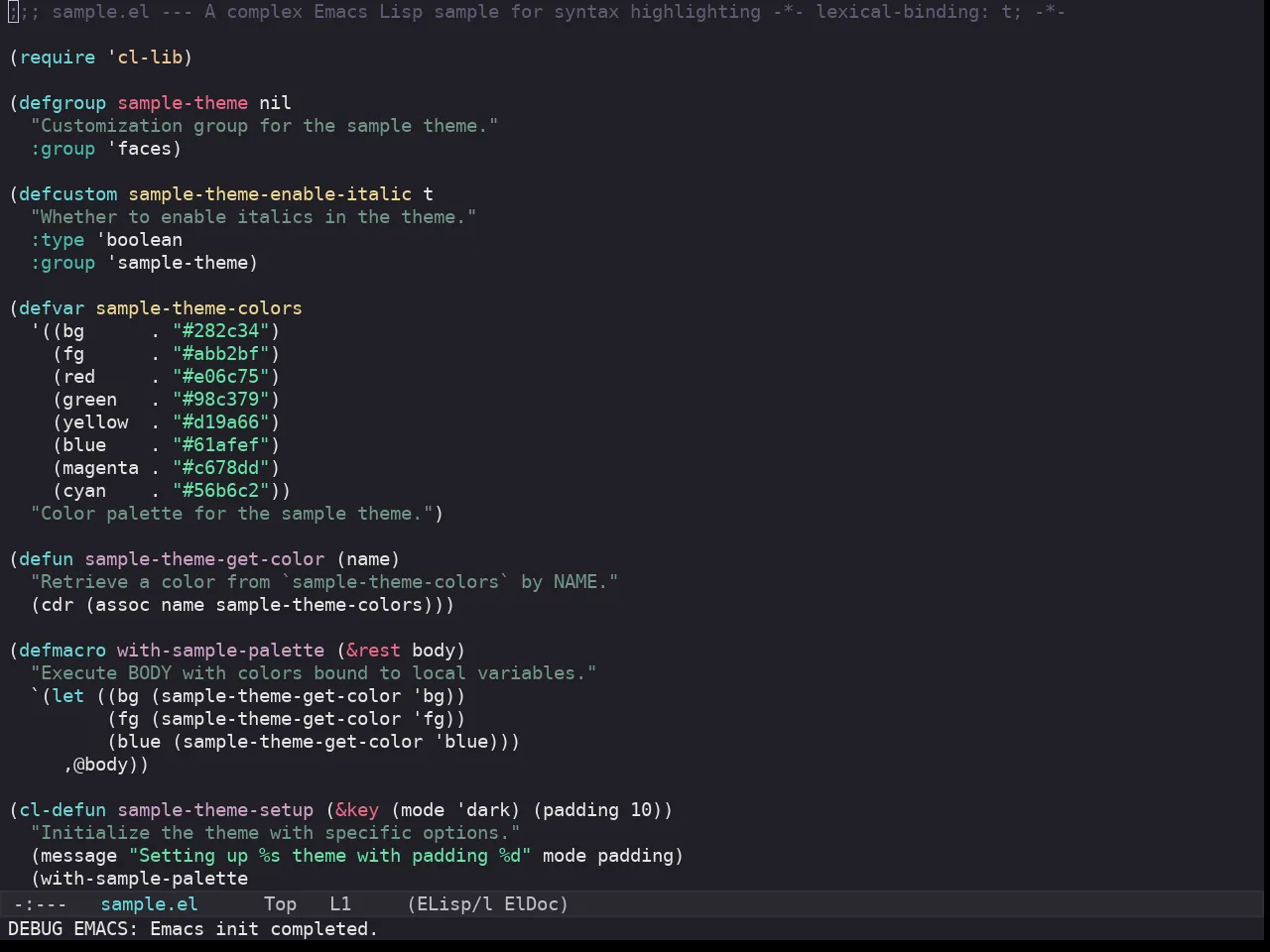Click the color string "#282c34"
The height and width of the screenshot is (952, 1270).
[x=221, y=331]
